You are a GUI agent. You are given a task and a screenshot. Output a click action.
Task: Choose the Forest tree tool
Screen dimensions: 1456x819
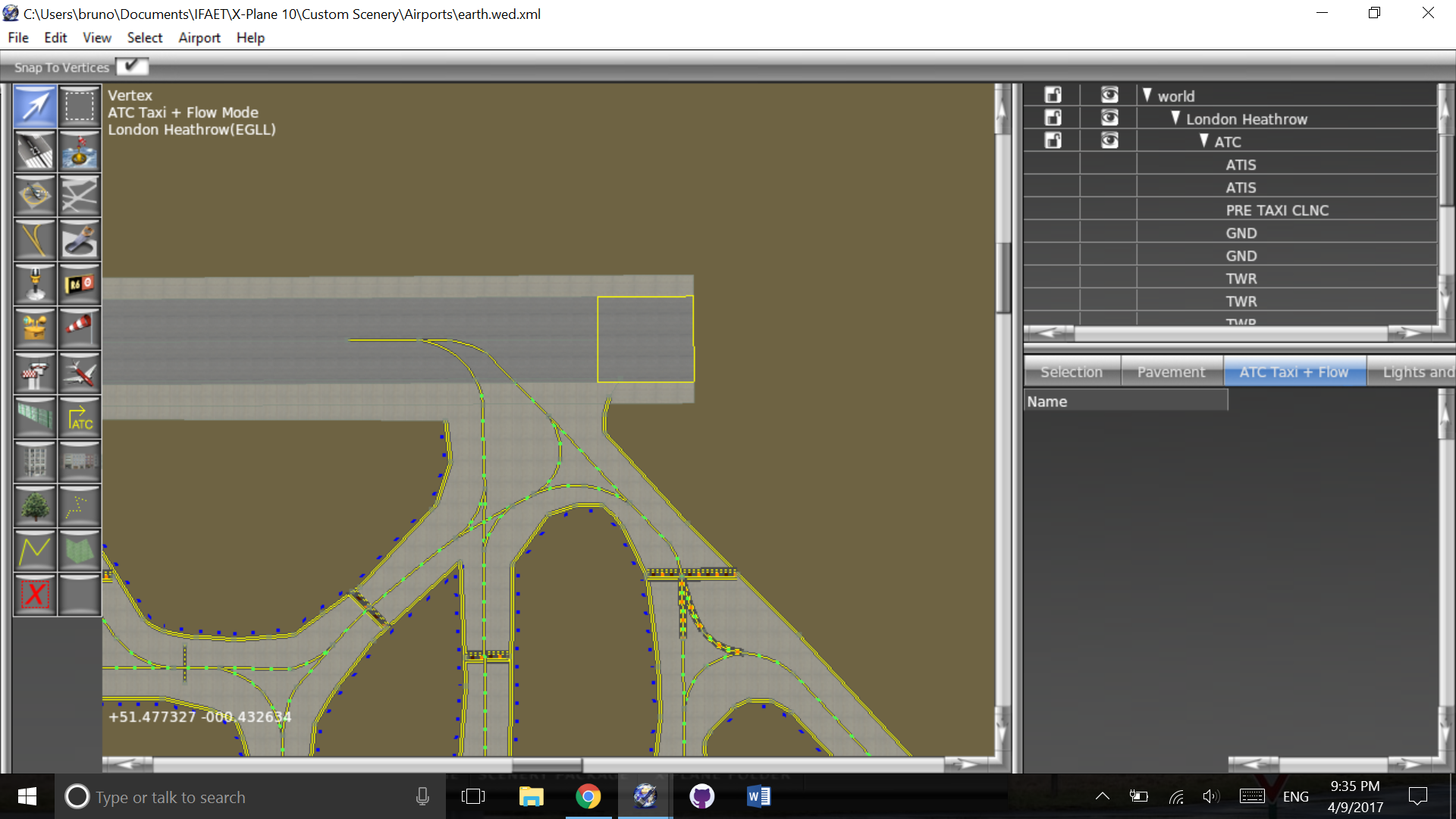click(35, 506)
